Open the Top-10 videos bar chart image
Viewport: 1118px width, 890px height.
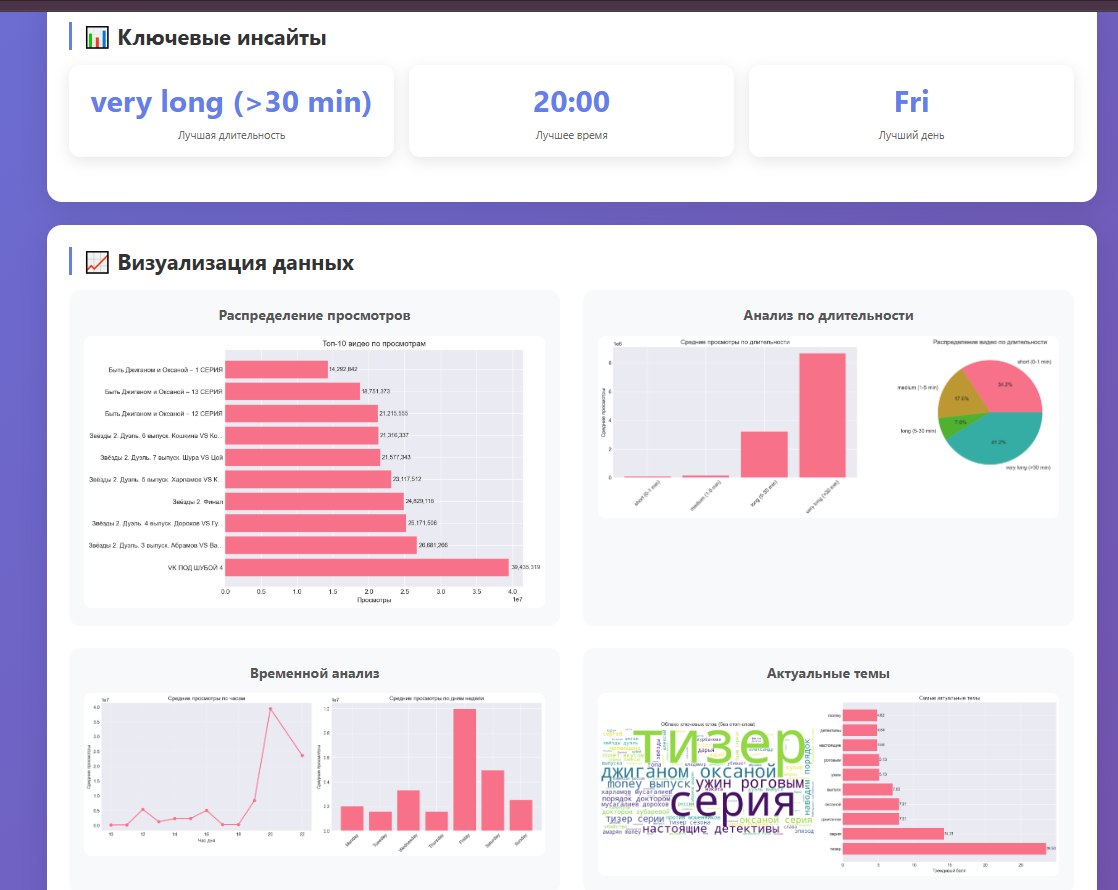pyautogui.click(x=314, y=471)
